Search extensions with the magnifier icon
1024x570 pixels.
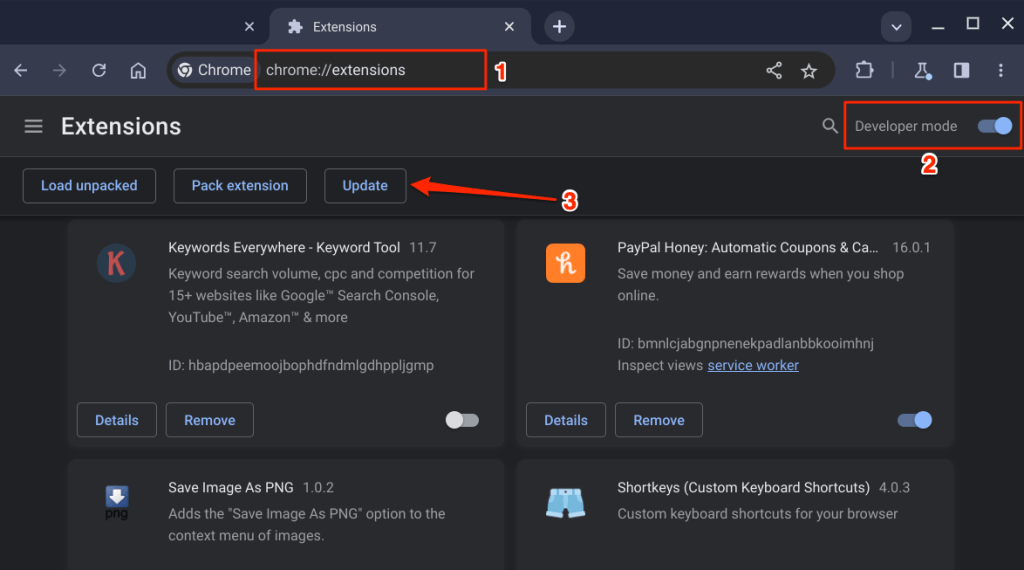(x=829, y=125)
